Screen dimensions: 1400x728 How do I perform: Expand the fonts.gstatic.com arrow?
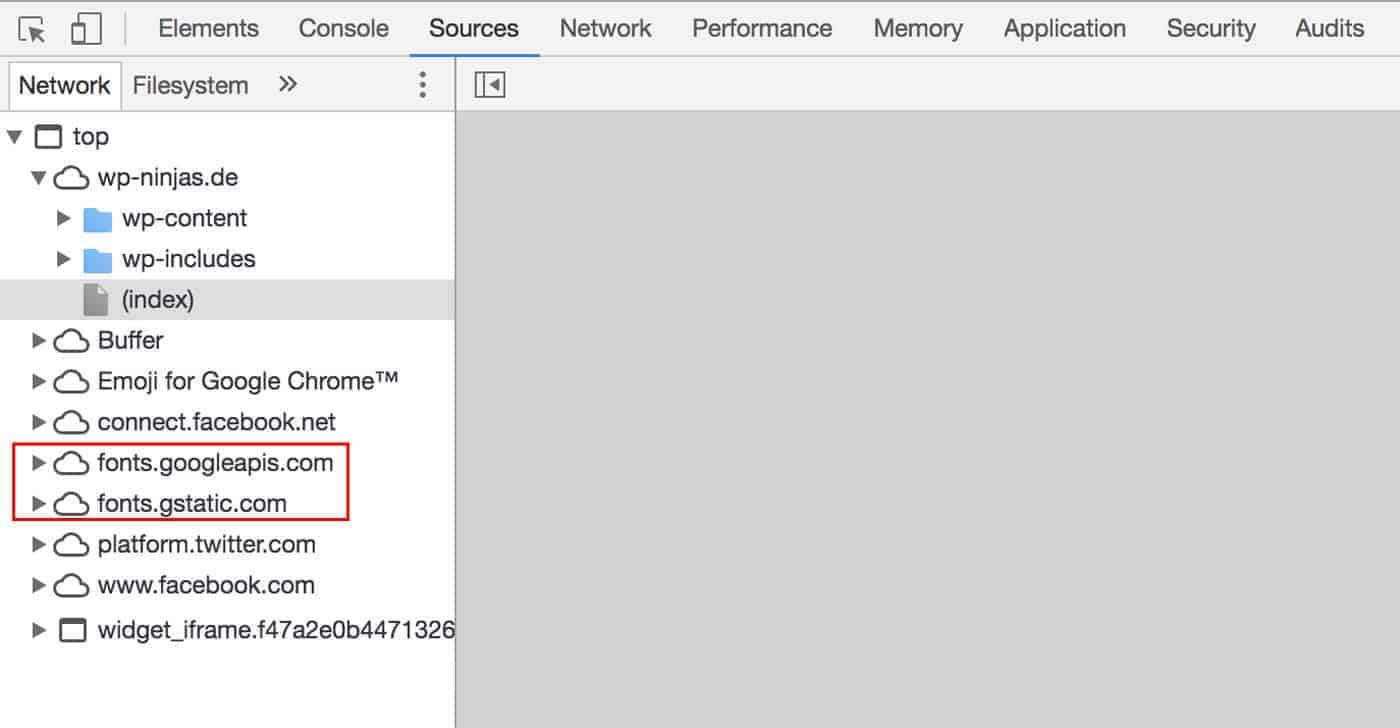point(39,504)
